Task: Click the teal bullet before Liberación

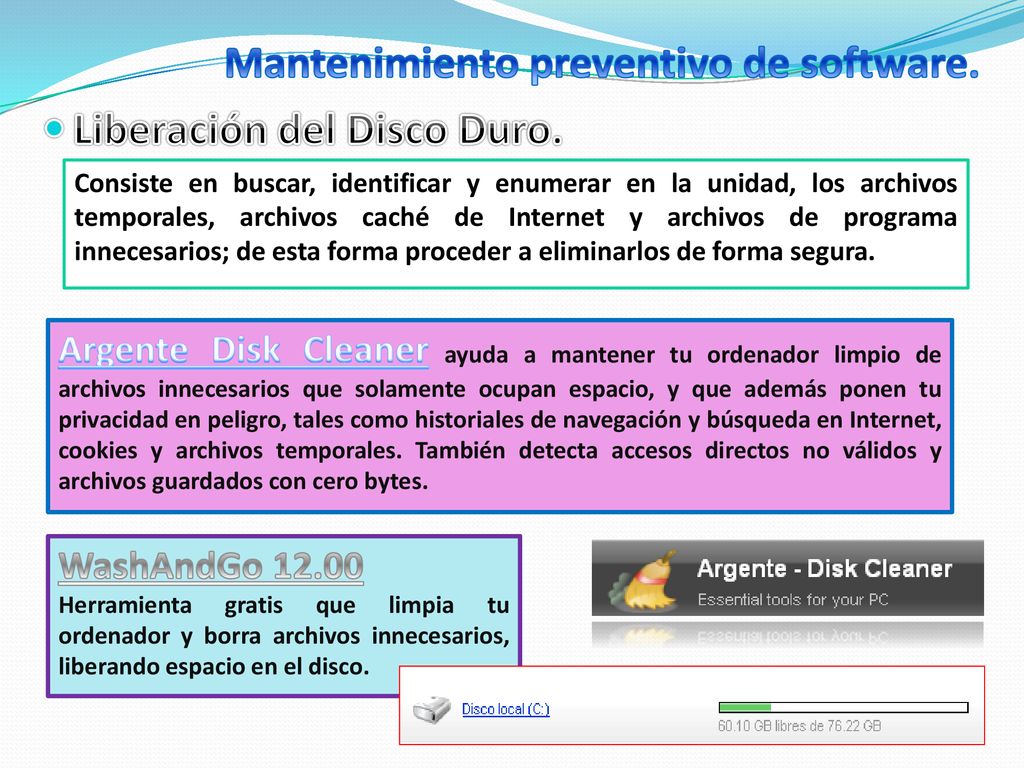Action: (x=54, y=128)
